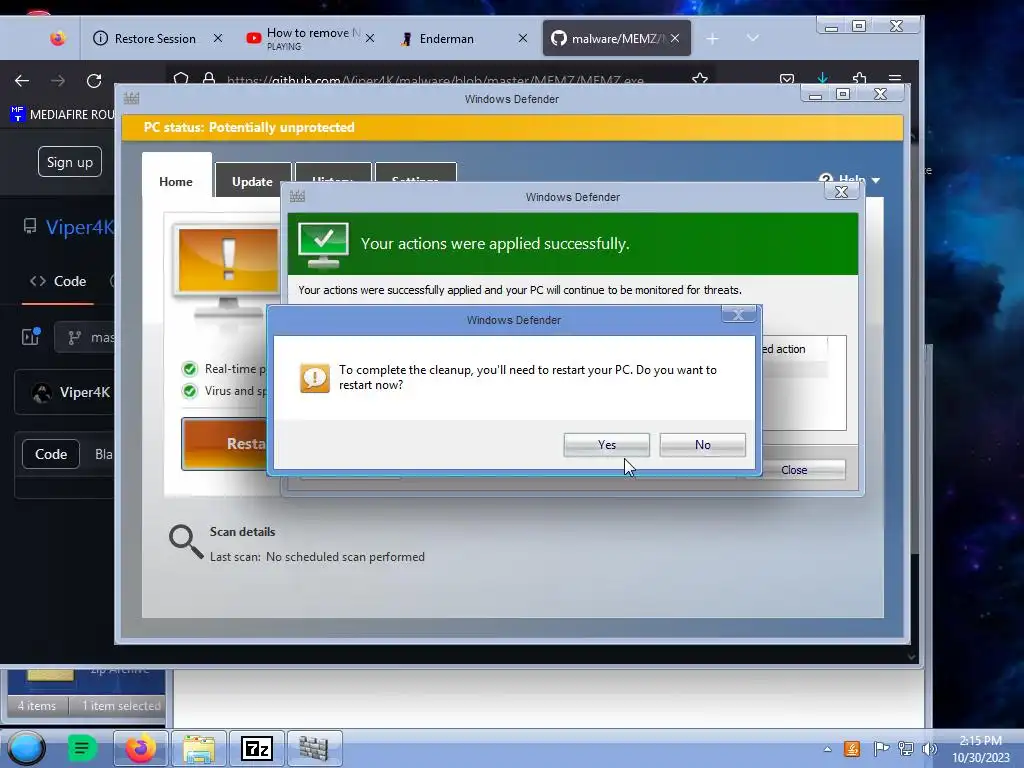
Task: Open 7-Zip from the taskbar
Action: tap(257, 748)
